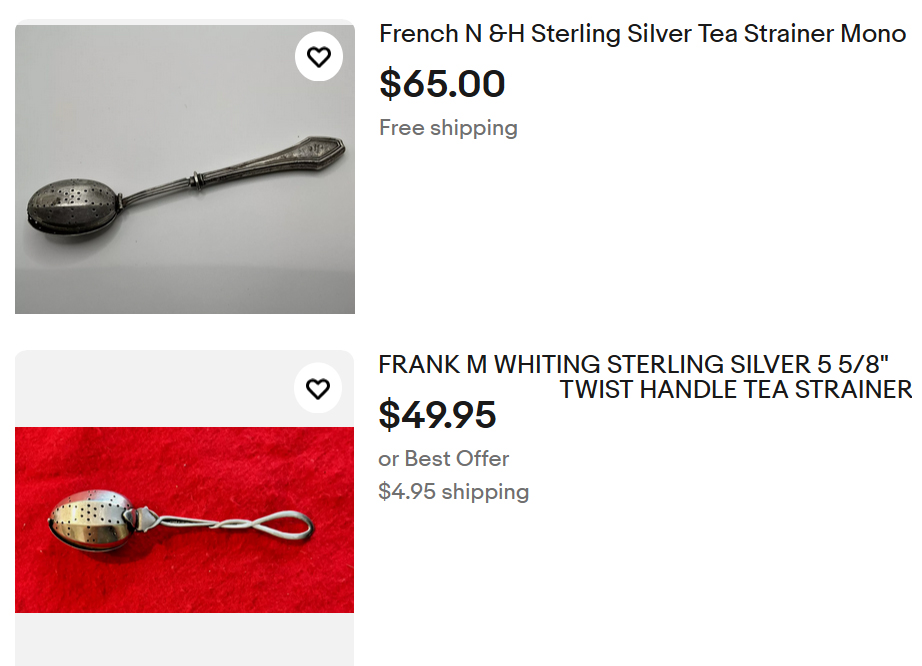The image size is (922, 666).
Task: Click the 'Free shipping' text
Action: pyautogui.click(x=448, y=127)
